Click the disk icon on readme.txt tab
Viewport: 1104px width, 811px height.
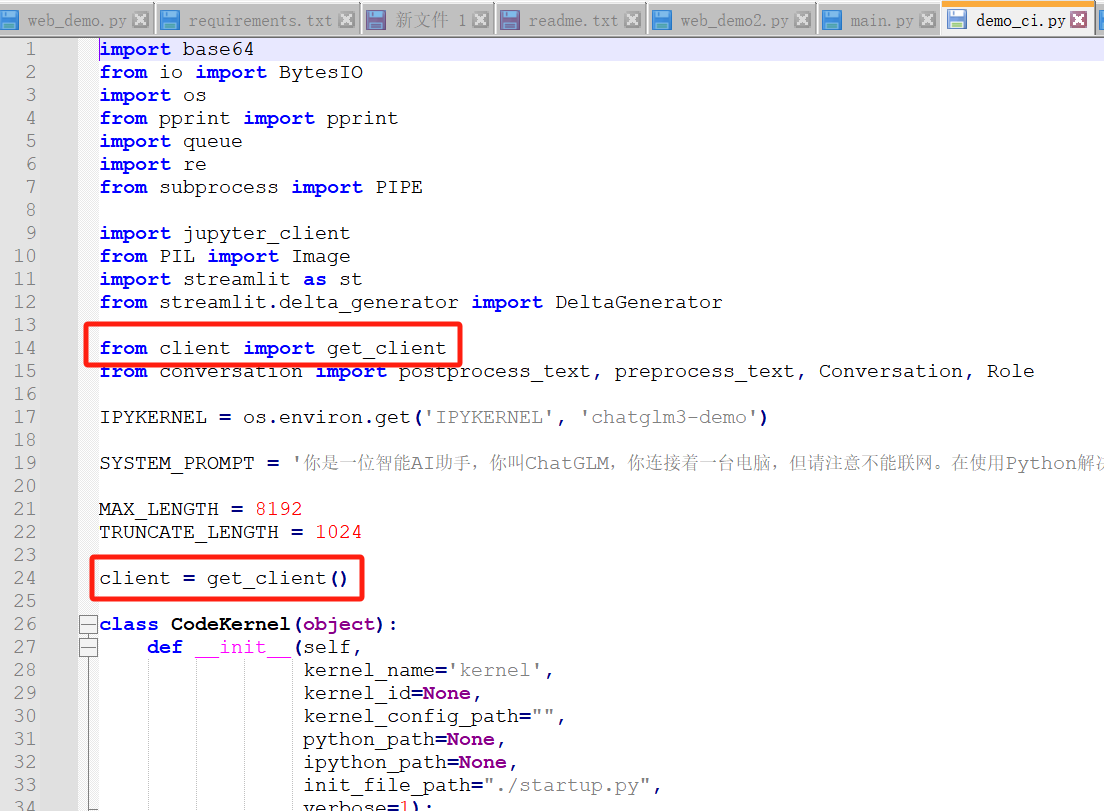(510, 20)
